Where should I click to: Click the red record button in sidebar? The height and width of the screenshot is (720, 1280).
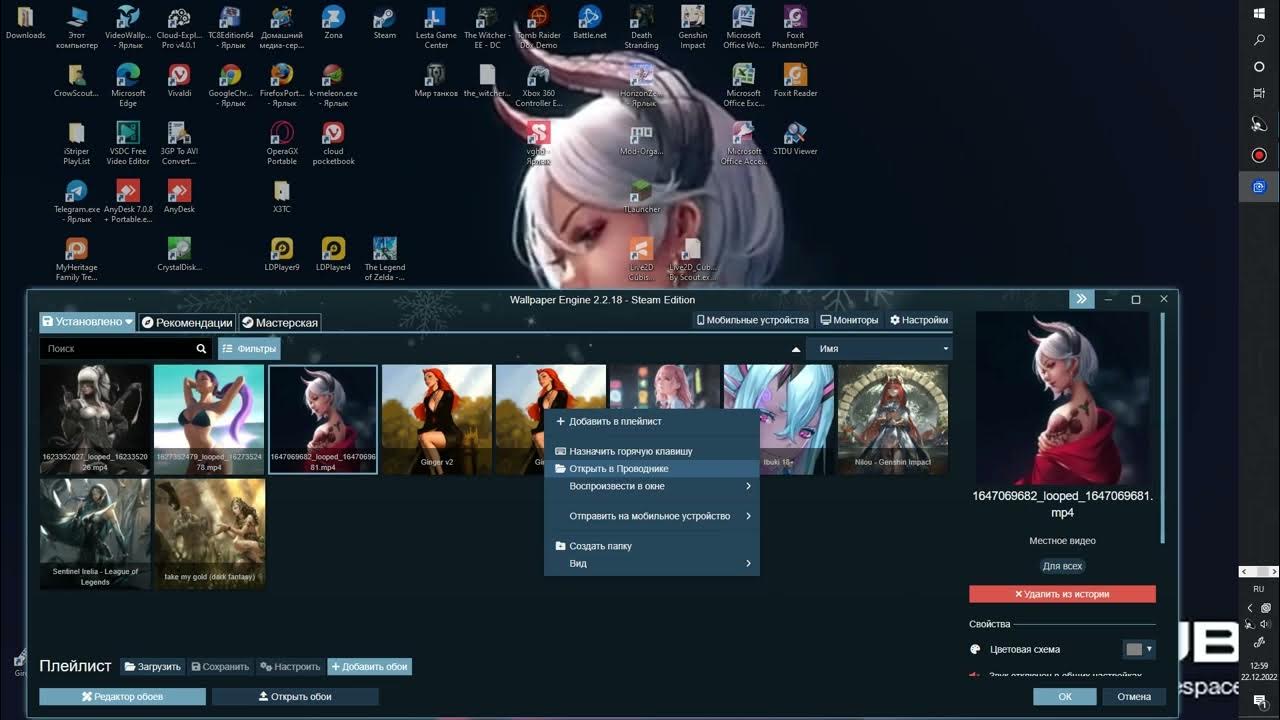(1259, 155)
